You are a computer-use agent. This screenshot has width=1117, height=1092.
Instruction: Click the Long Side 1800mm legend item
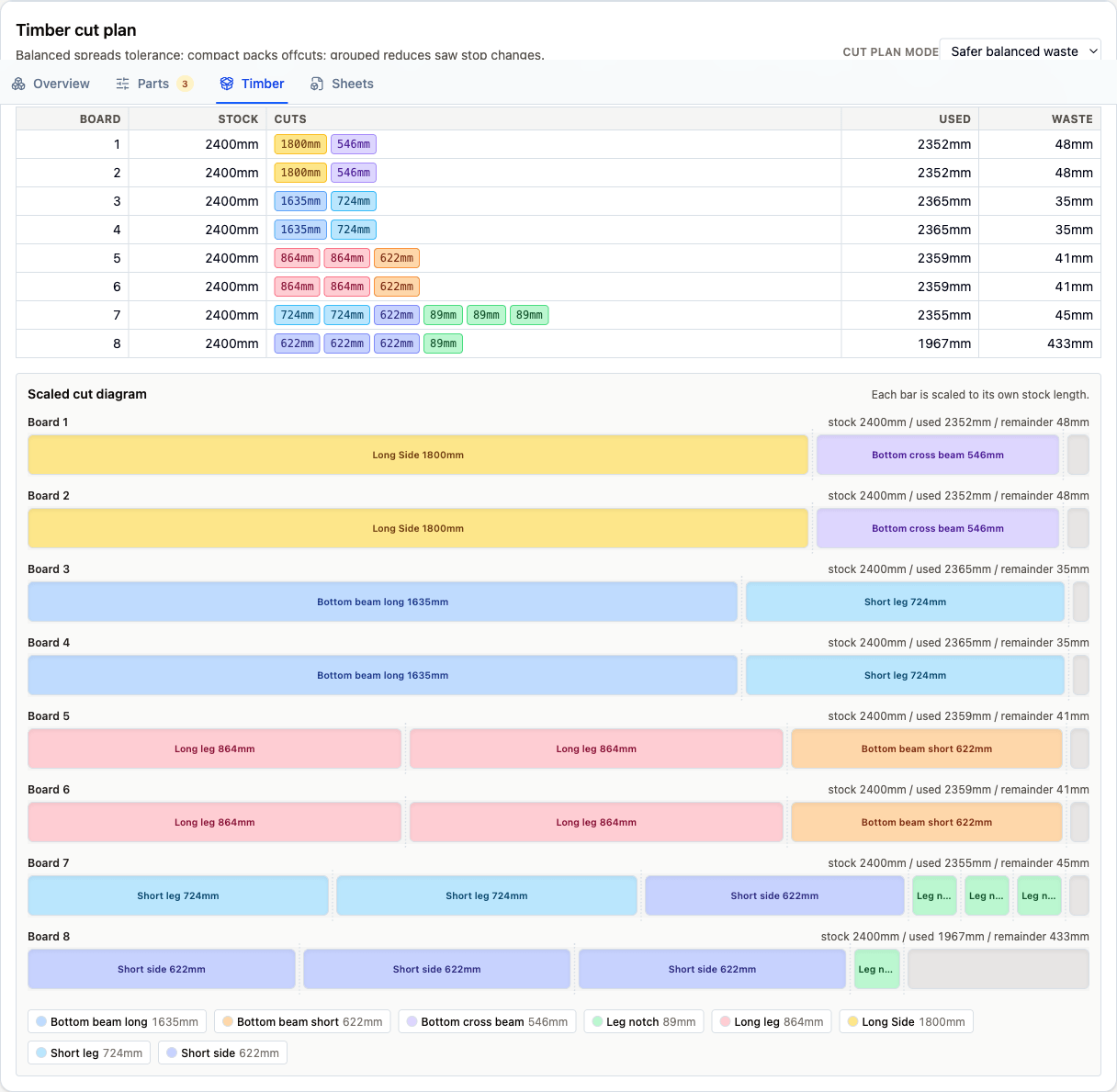click(906, 1021)
